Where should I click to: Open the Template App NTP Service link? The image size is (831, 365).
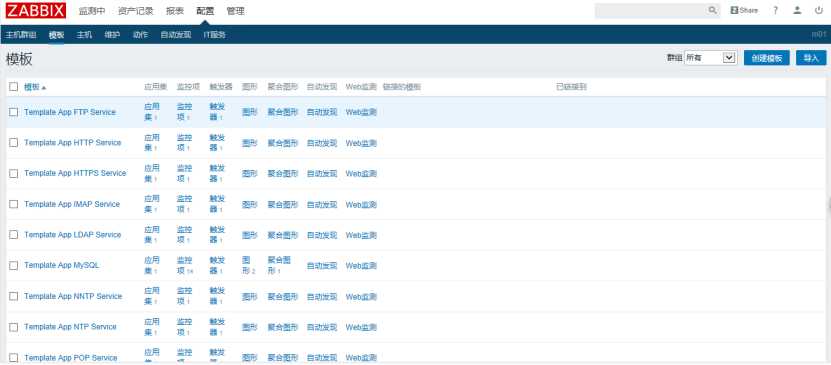[70, 327]
